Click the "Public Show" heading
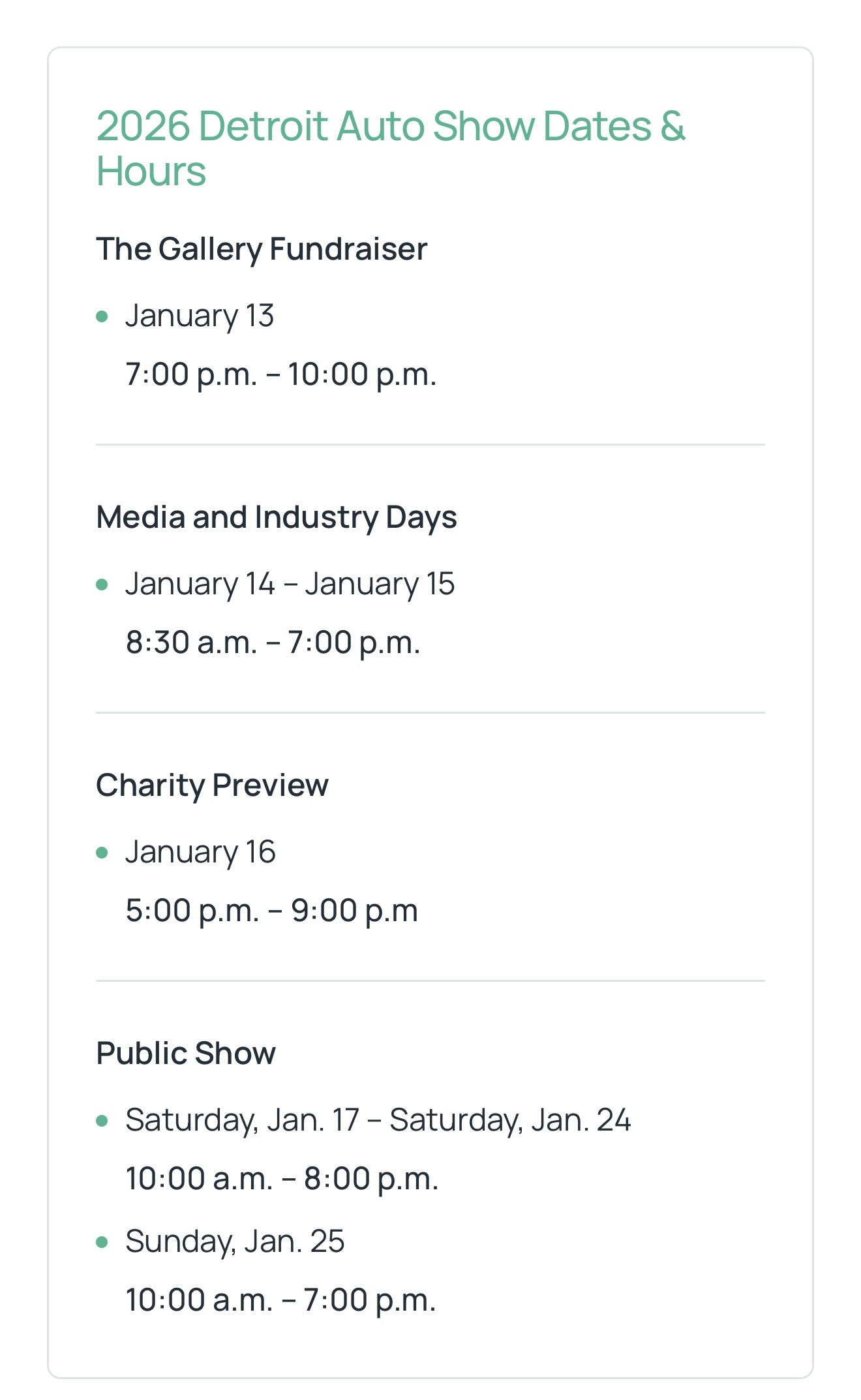This screenshot has width=861, height=1400. (x=186, y=1054)
